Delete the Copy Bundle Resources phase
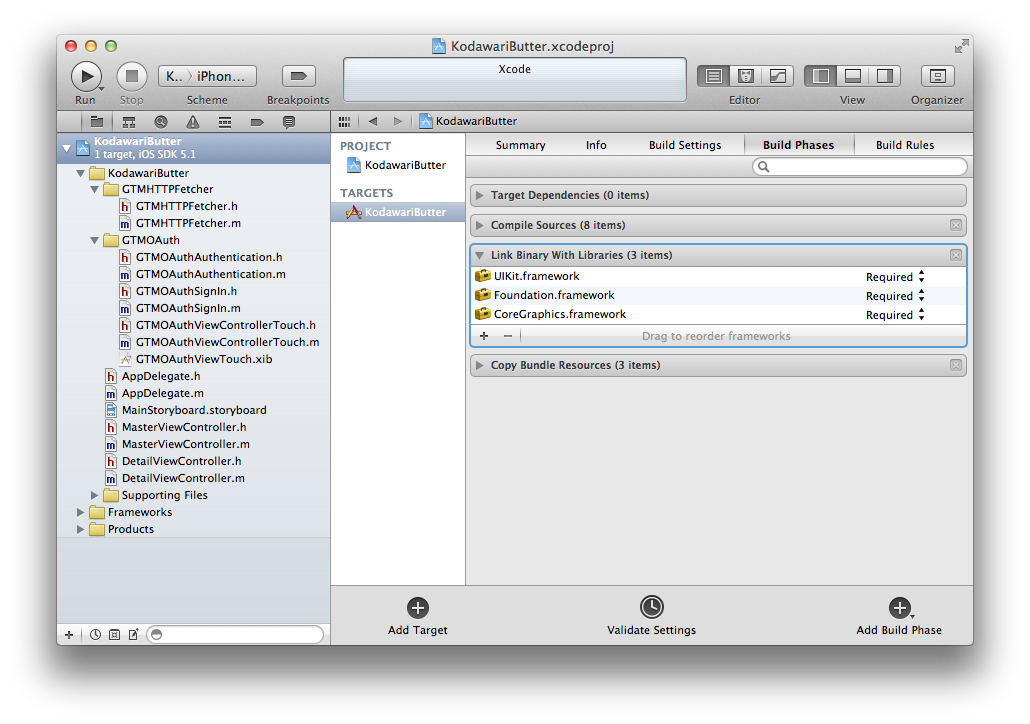 click(956, 365)
